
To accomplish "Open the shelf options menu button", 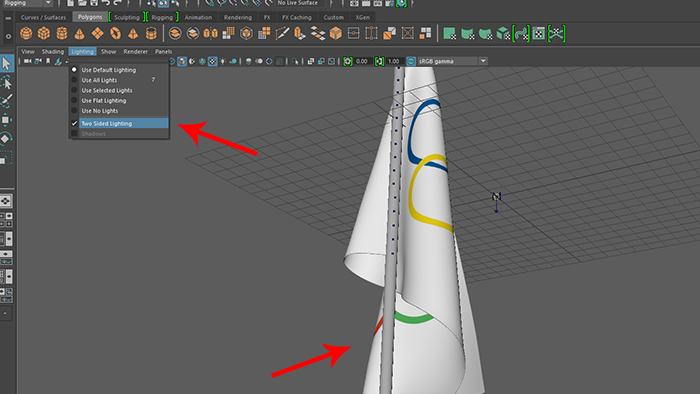I will click(8, 36).
